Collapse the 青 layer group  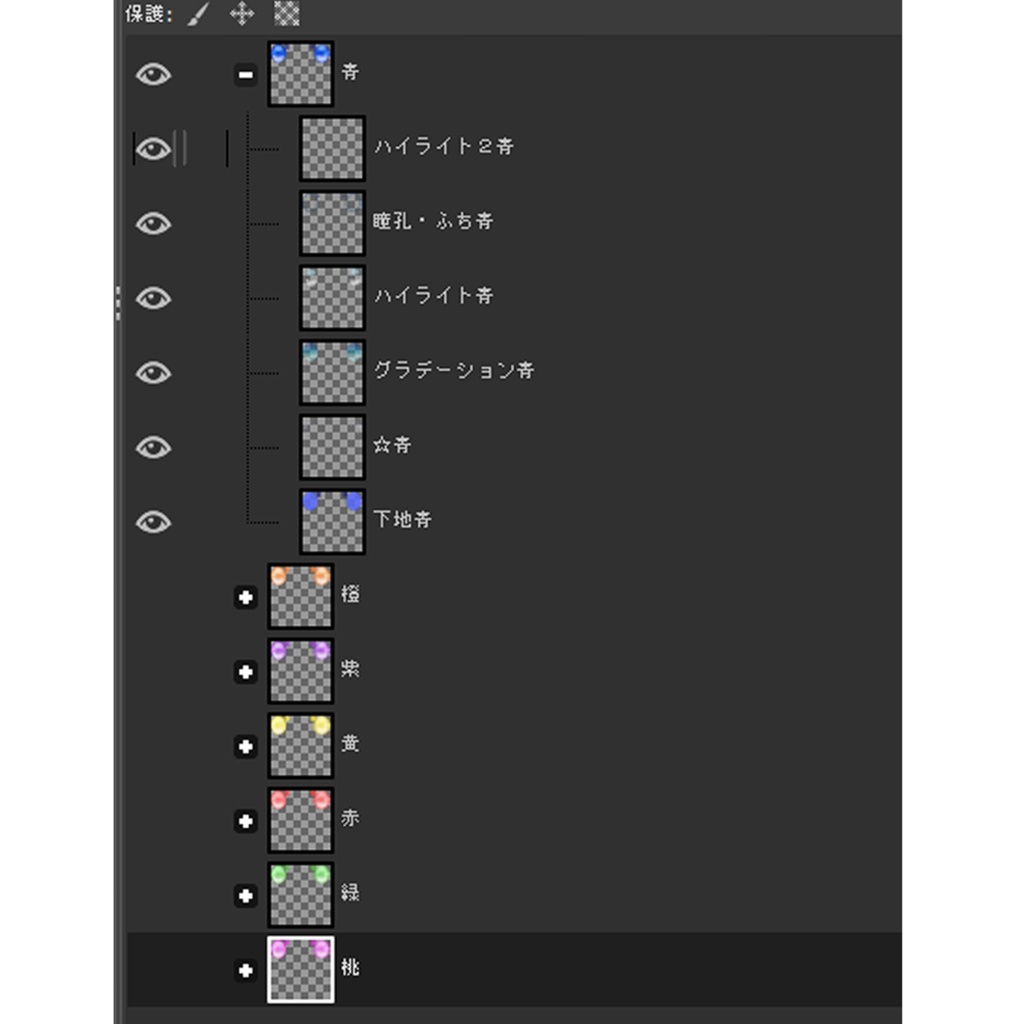pyautogui.click(x=245, y=74)
